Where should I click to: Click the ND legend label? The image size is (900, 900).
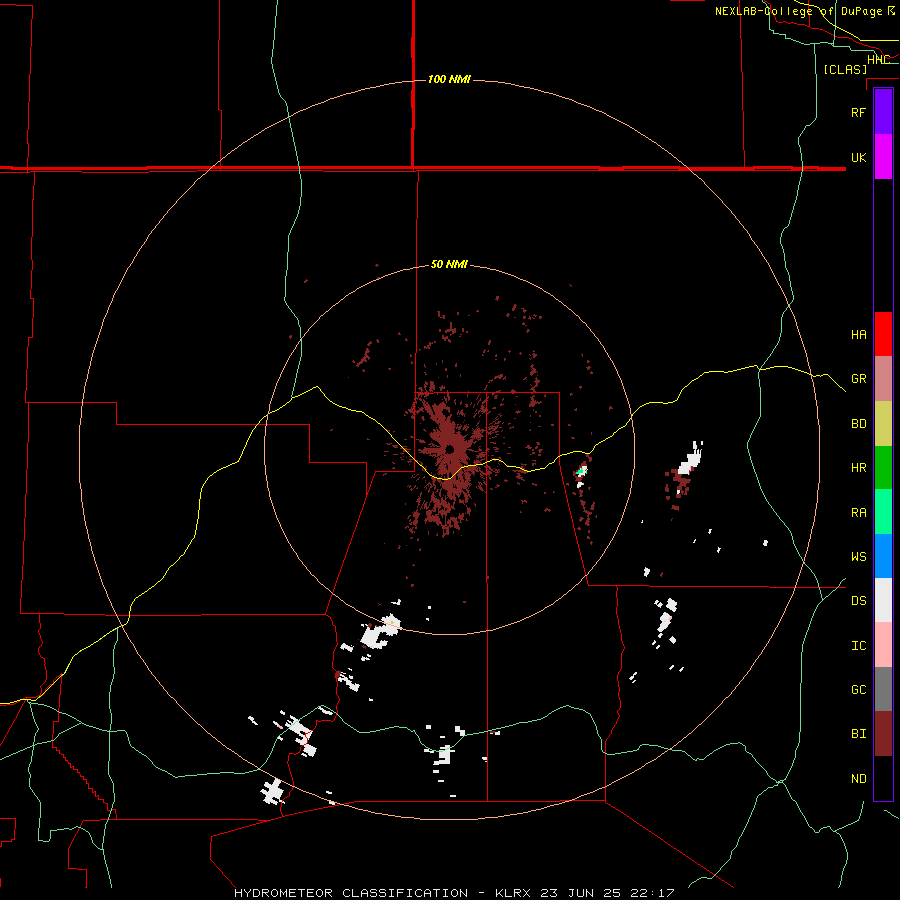(x=858, y=779)
